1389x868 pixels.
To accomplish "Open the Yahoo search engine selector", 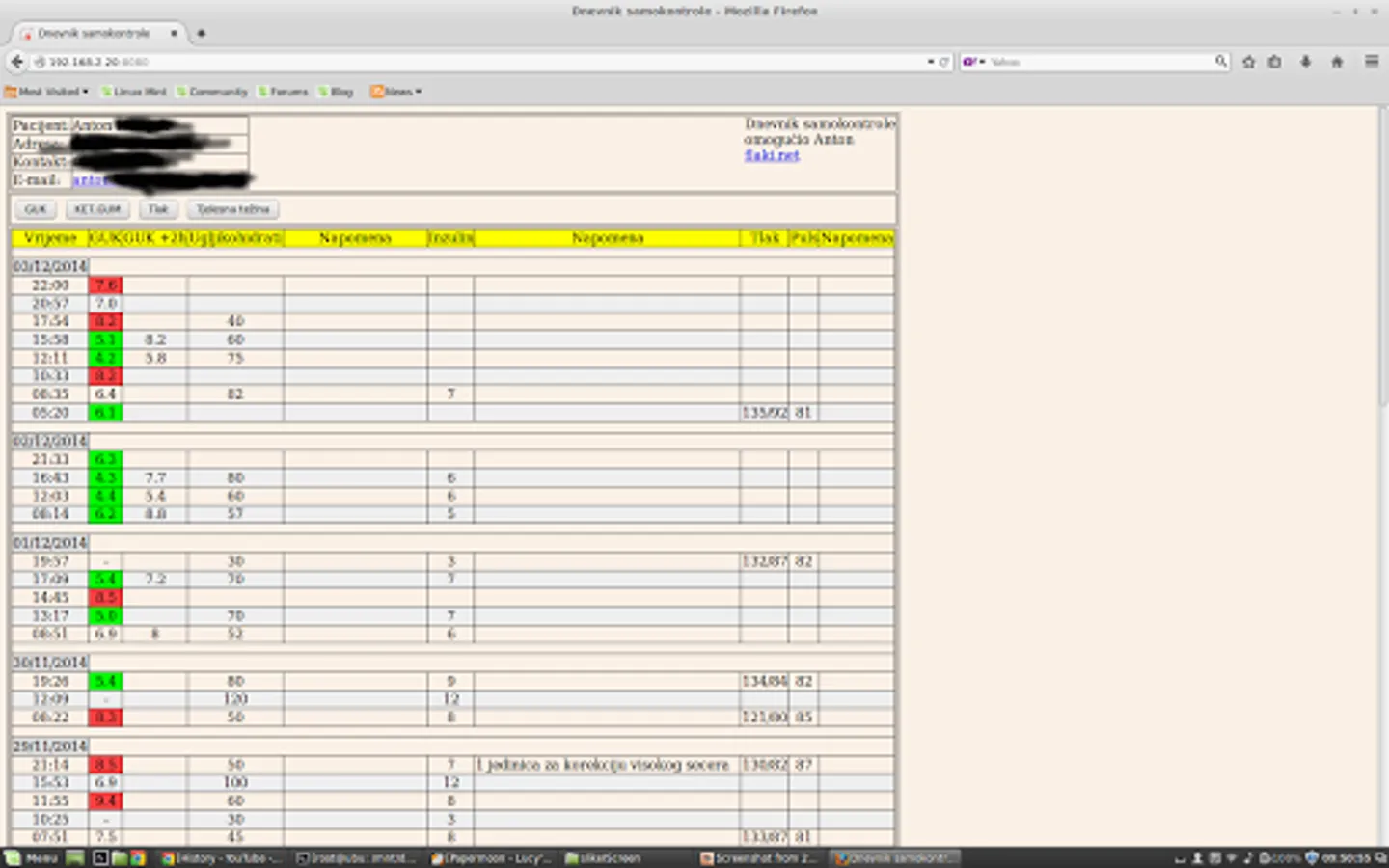I will click(973, 62).
